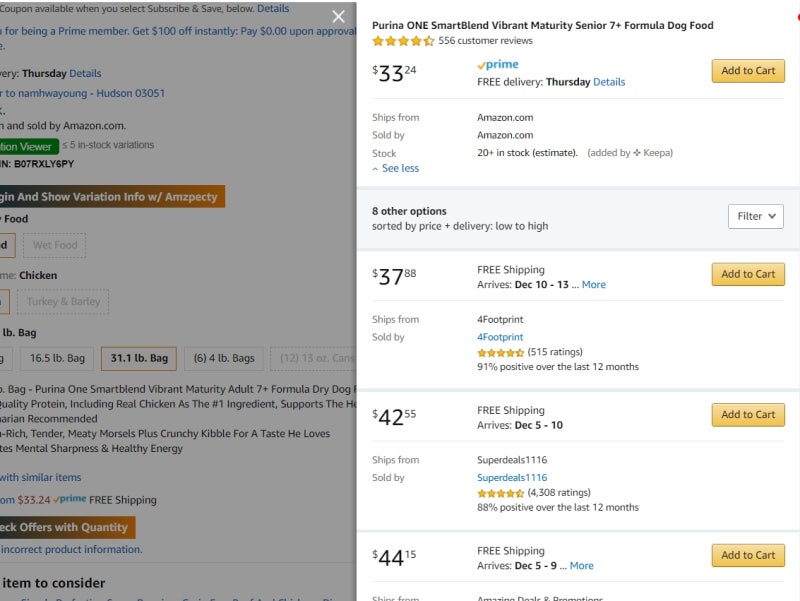Screen dimensions: 800x601
Task: Expand More arrival dates for $37.88 offer
Action: pos(593,285)
